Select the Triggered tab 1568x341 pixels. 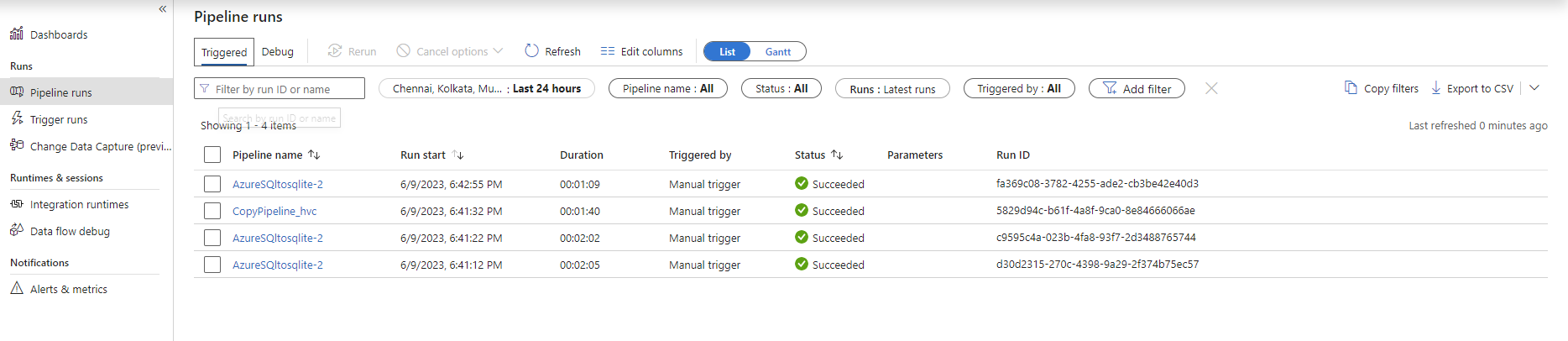[224, 52]
